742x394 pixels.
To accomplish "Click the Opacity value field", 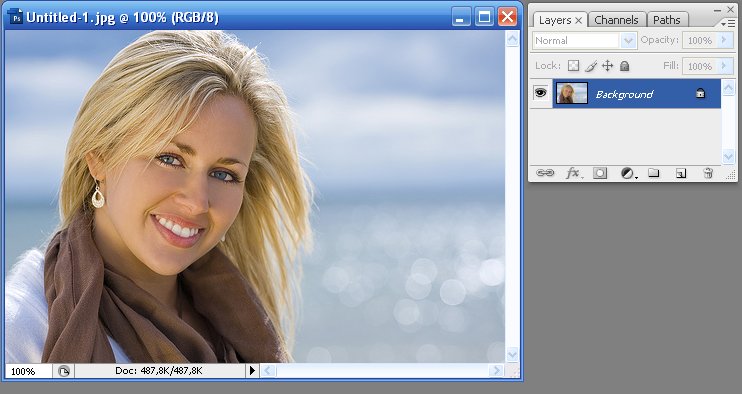I will (699, 41).
